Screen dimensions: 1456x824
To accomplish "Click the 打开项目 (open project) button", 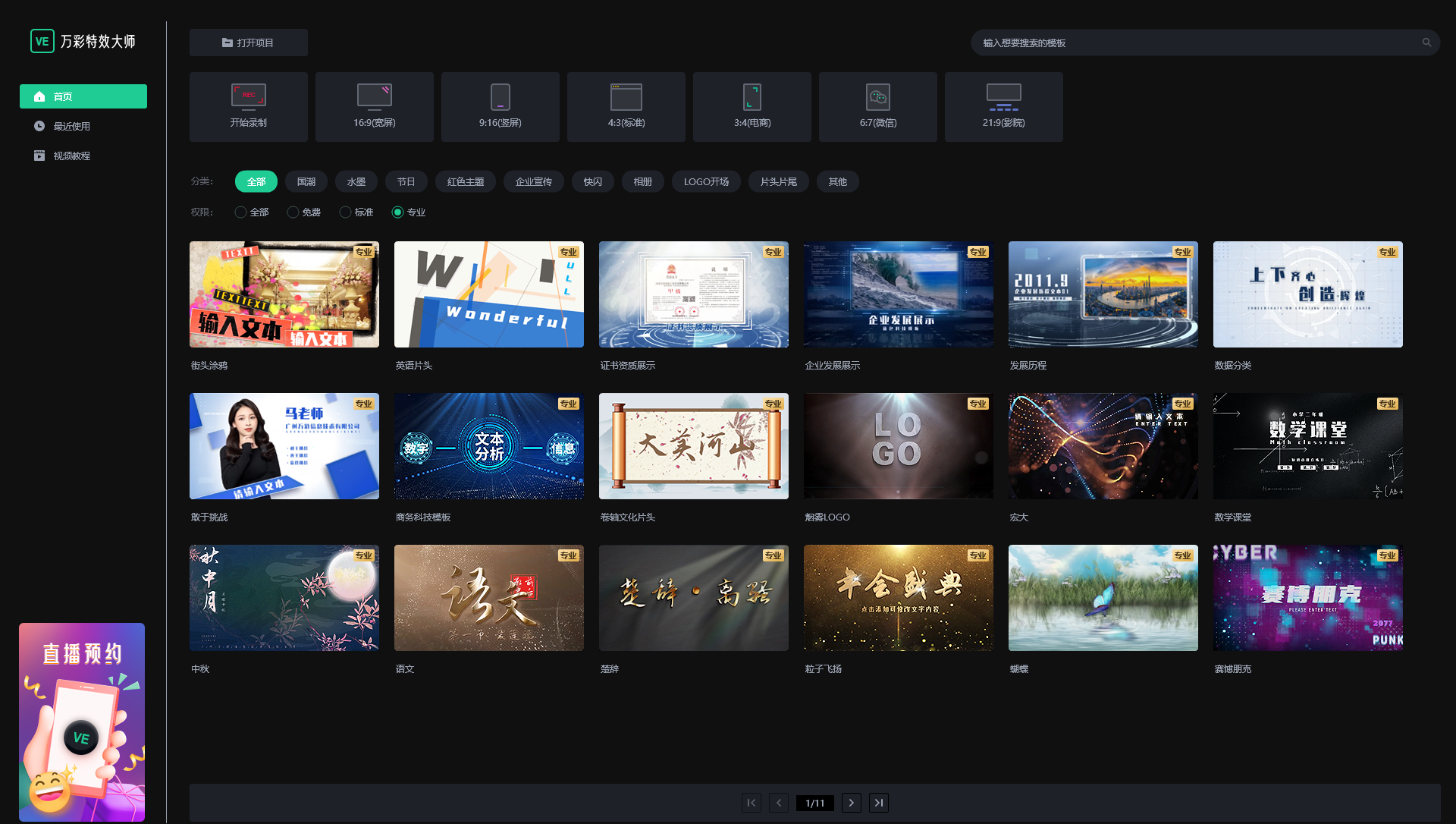I will (248, 43).
